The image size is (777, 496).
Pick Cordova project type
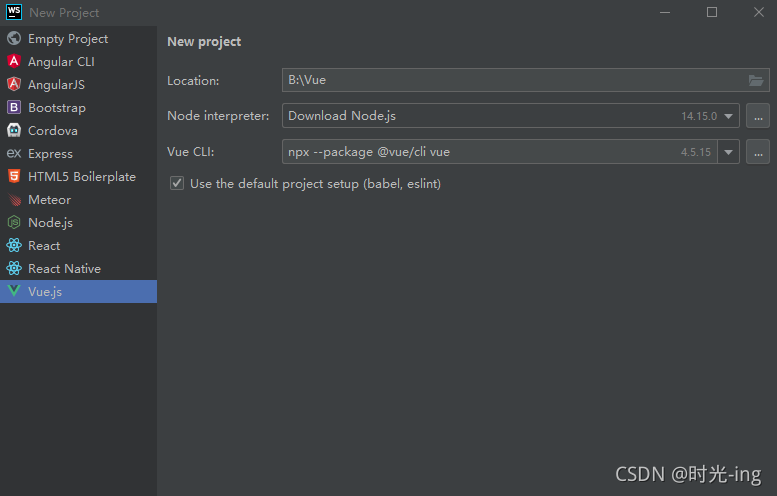tap(78, 130)
